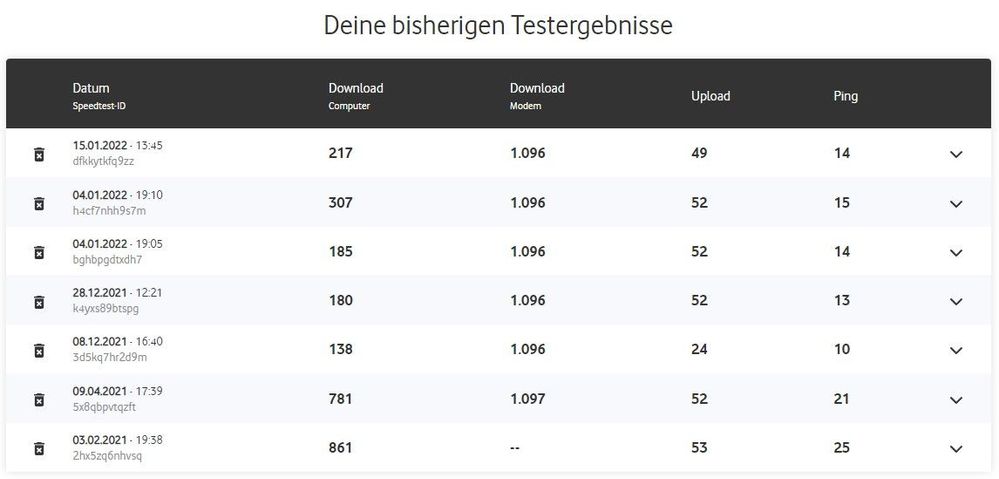
Task: Click the Upload column header
Action: pos(710,96)
